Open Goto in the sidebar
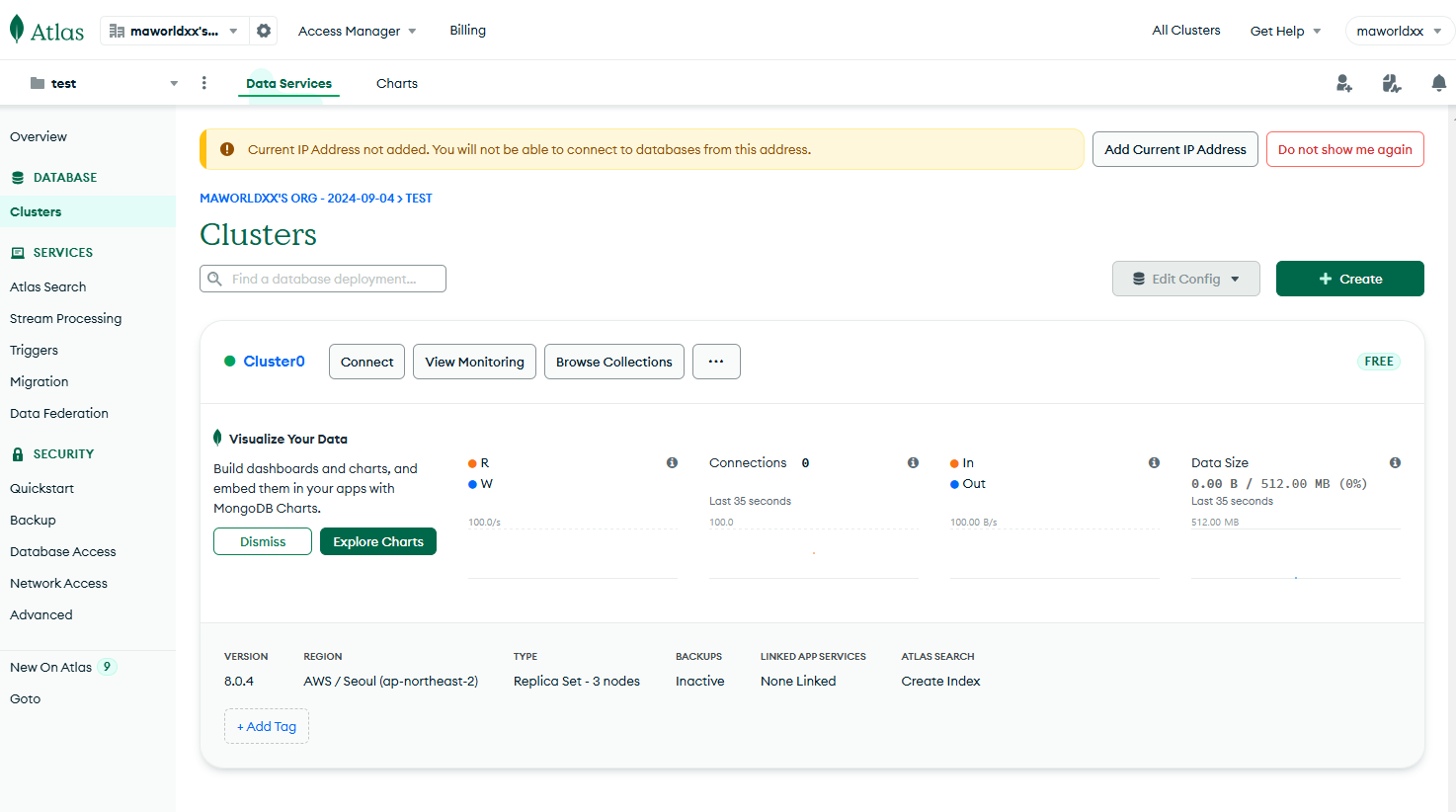The width and height of the screenshot is (1456, 812). pyautogui.click(x=26, y=698)
